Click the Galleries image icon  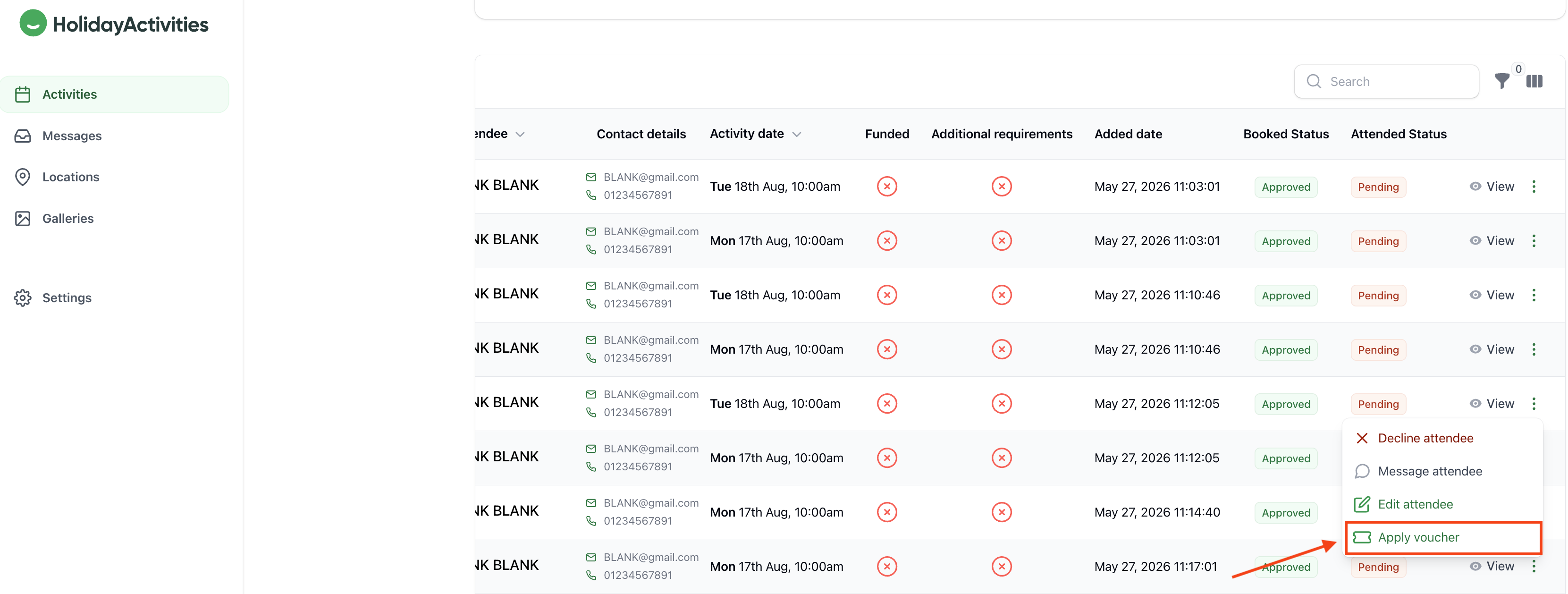tap(23, 219)
